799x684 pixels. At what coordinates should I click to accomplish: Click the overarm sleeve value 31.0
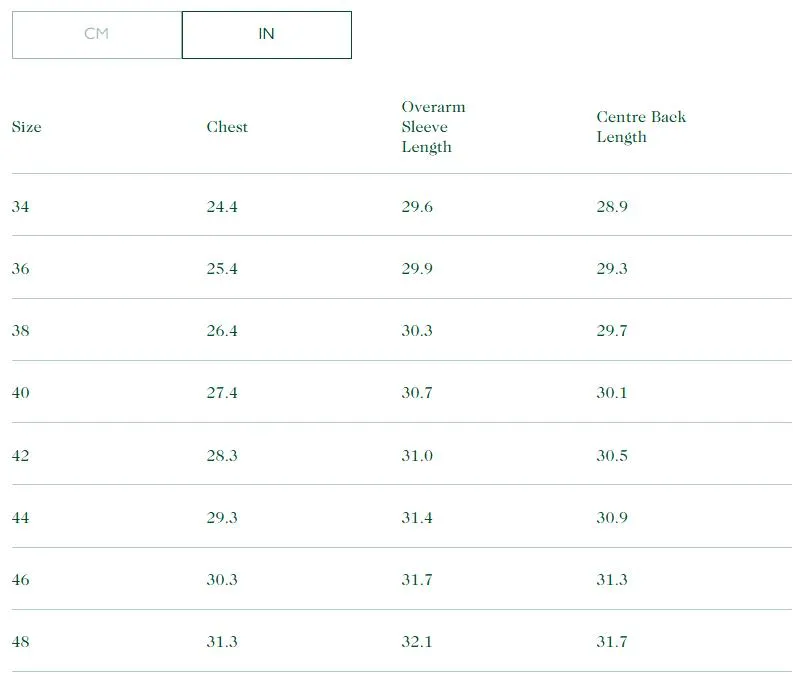(417, 456)
